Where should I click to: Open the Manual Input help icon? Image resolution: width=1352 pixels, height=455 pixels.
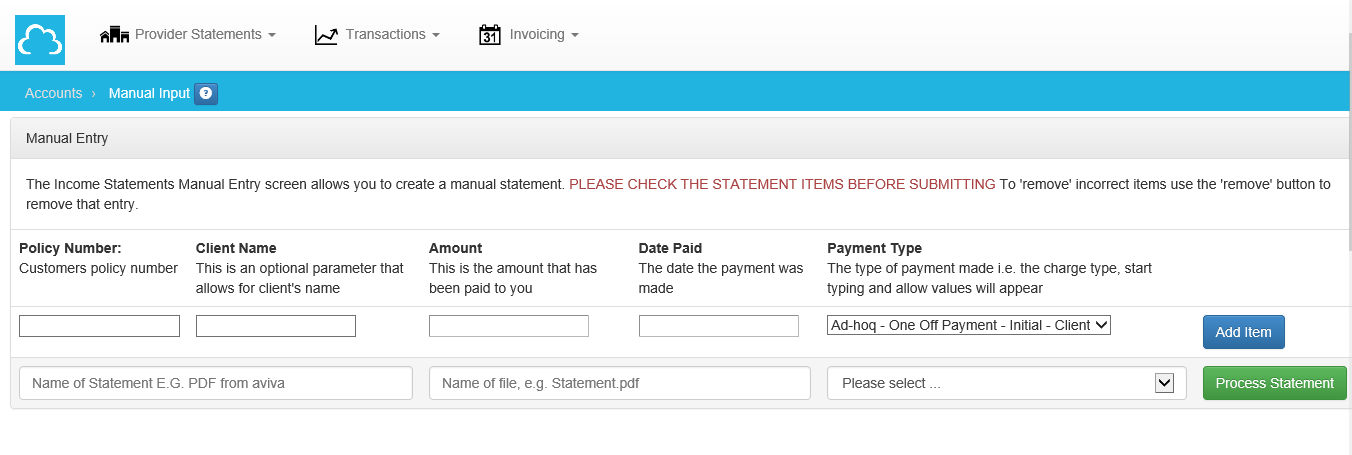pyautogui.click(x=206, y=93)
